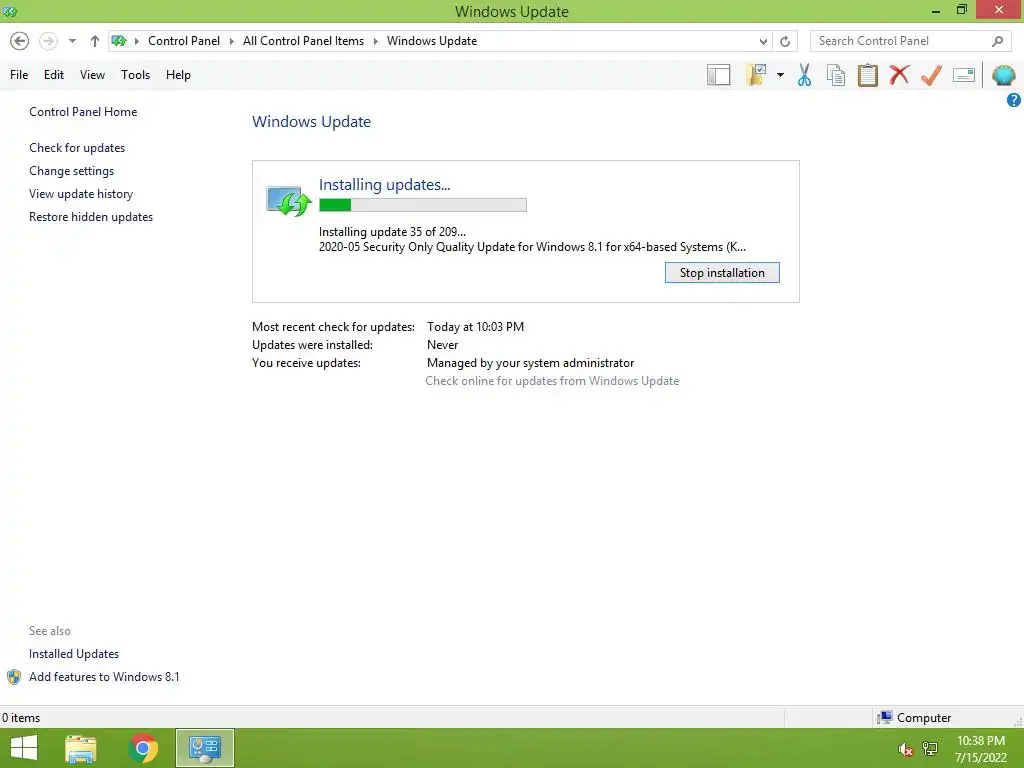The image size is (1024, 768).
Task: Click the Stop installation button
Action: (722, 273)
